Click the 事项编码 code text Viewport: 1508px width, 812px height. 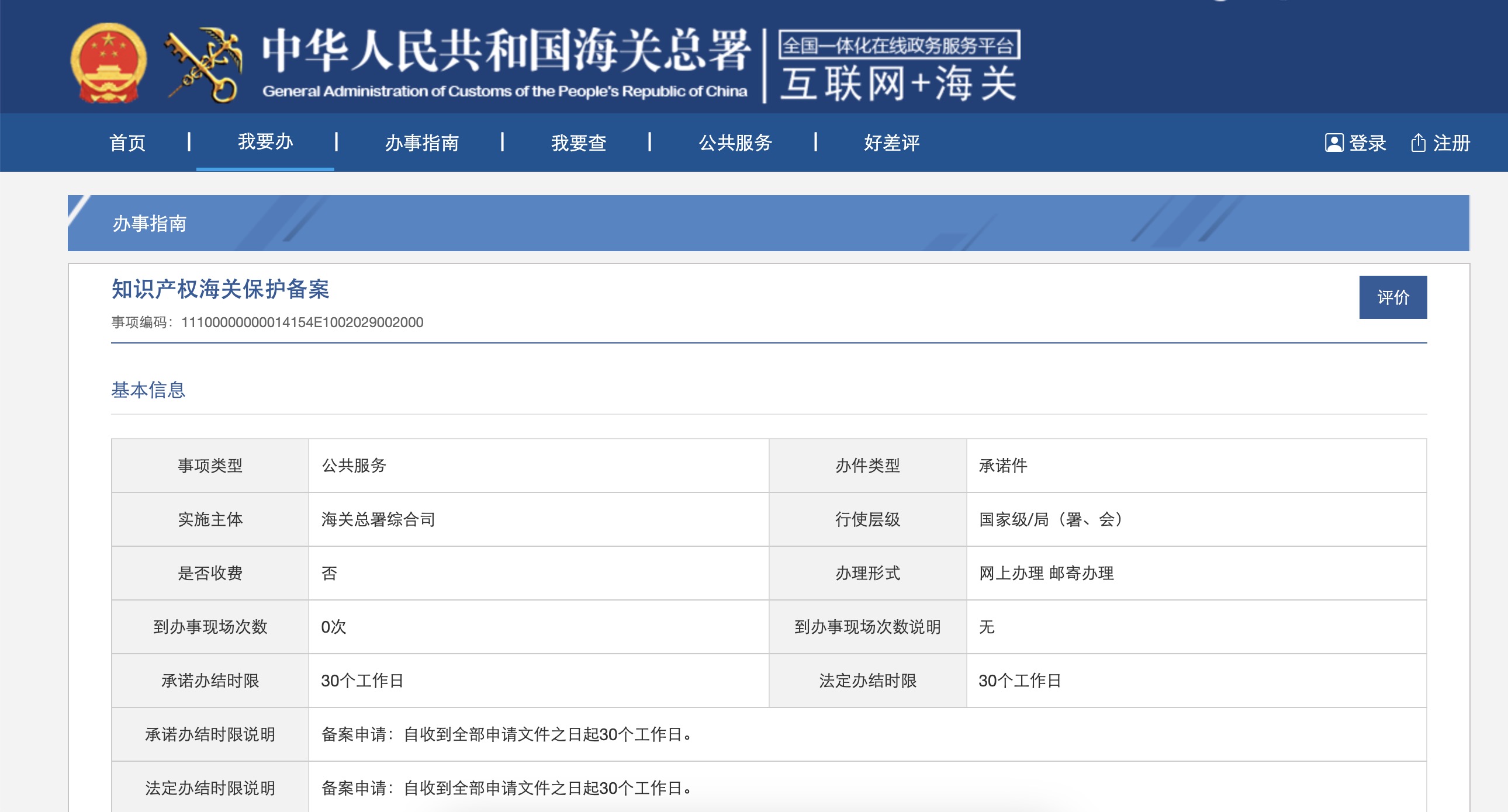click(x=267, y=321)
